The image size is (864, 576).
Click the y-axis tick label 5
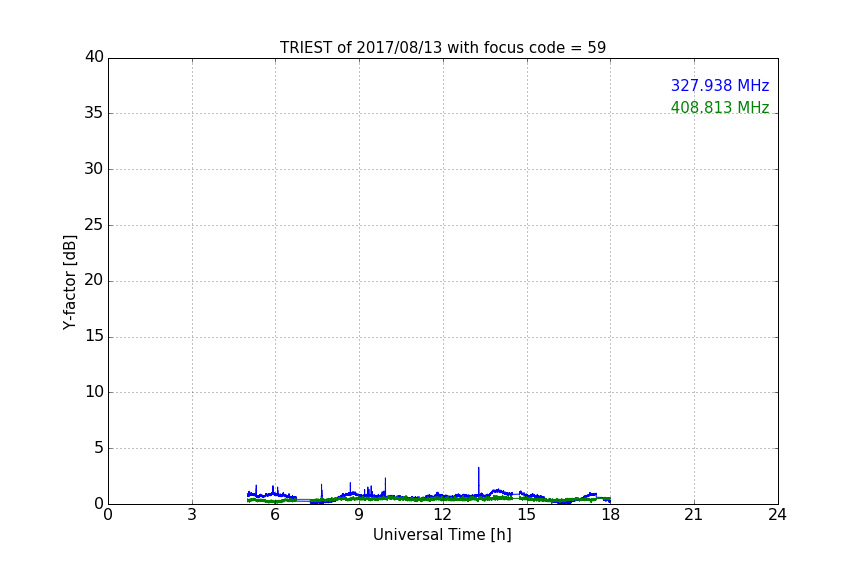click(99, 448)
